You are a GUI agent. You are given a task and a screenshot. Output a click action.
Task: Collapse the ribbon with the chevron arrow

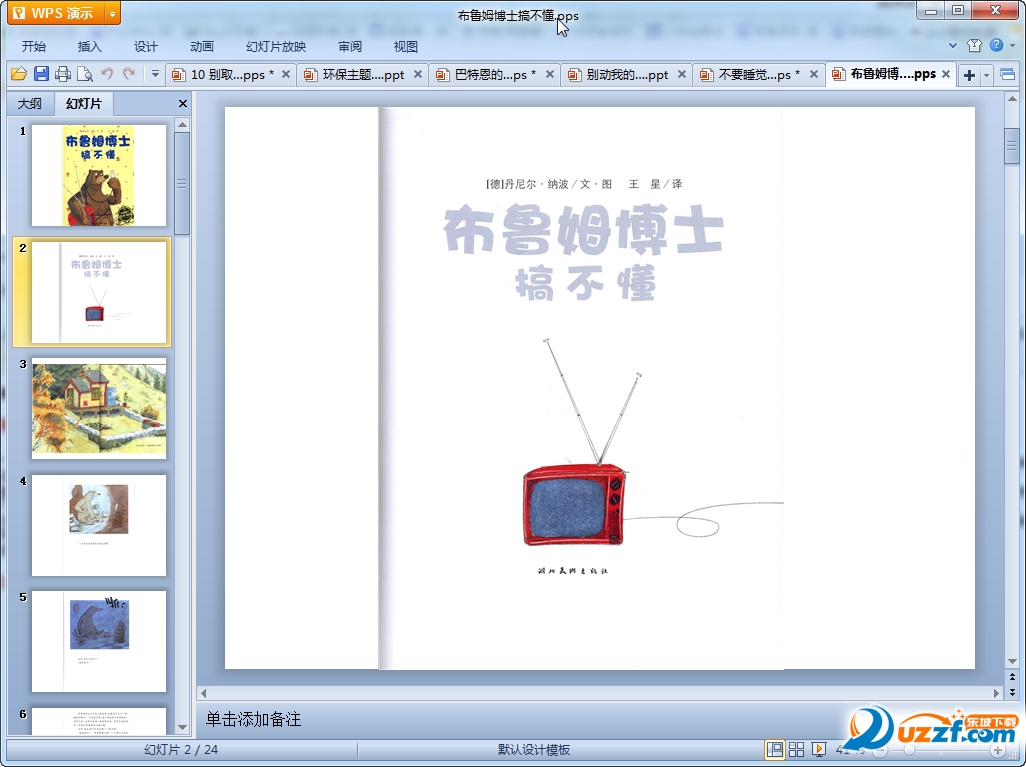click(953, 45)
